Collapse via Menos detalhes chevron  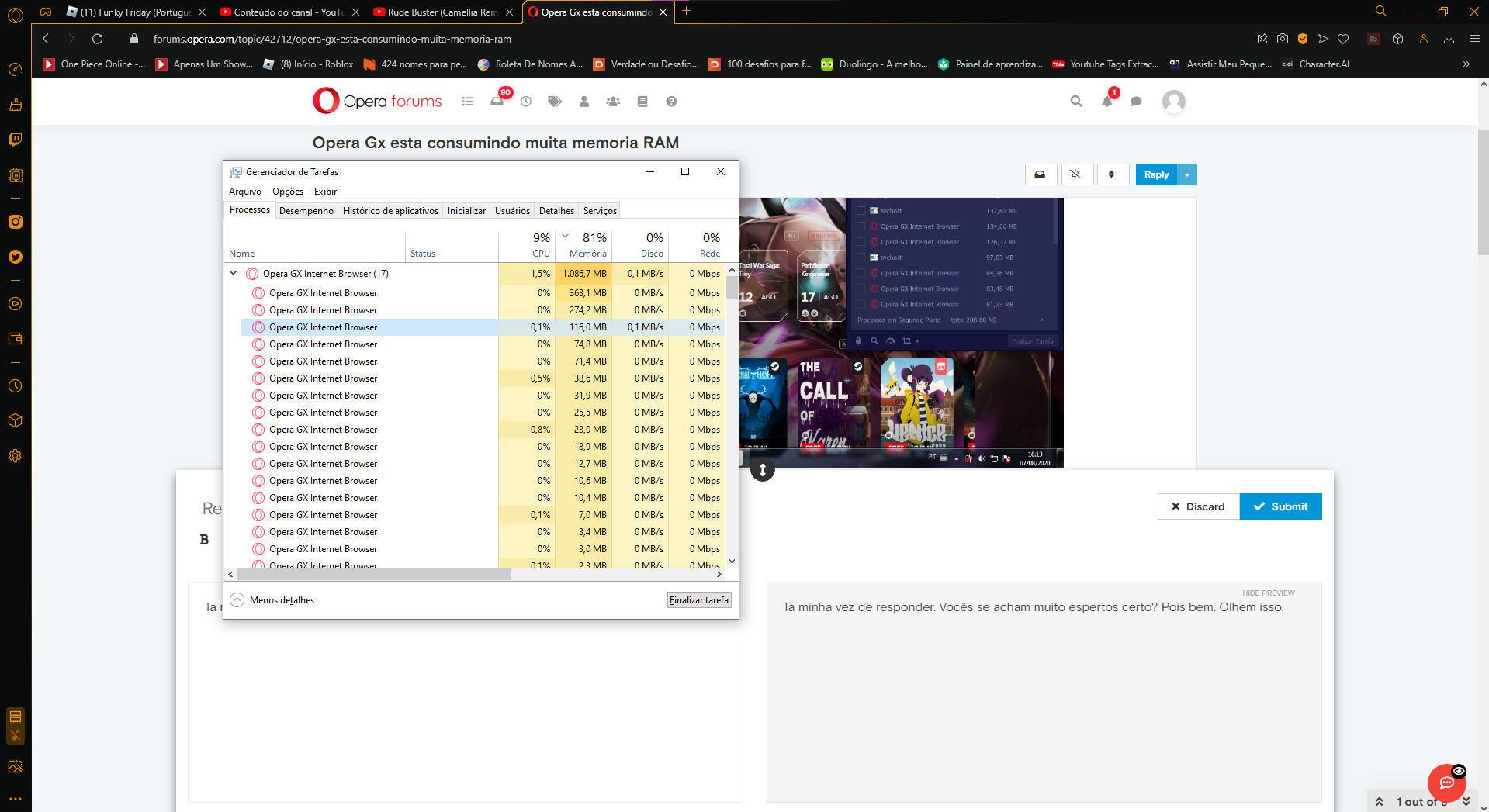237,600
